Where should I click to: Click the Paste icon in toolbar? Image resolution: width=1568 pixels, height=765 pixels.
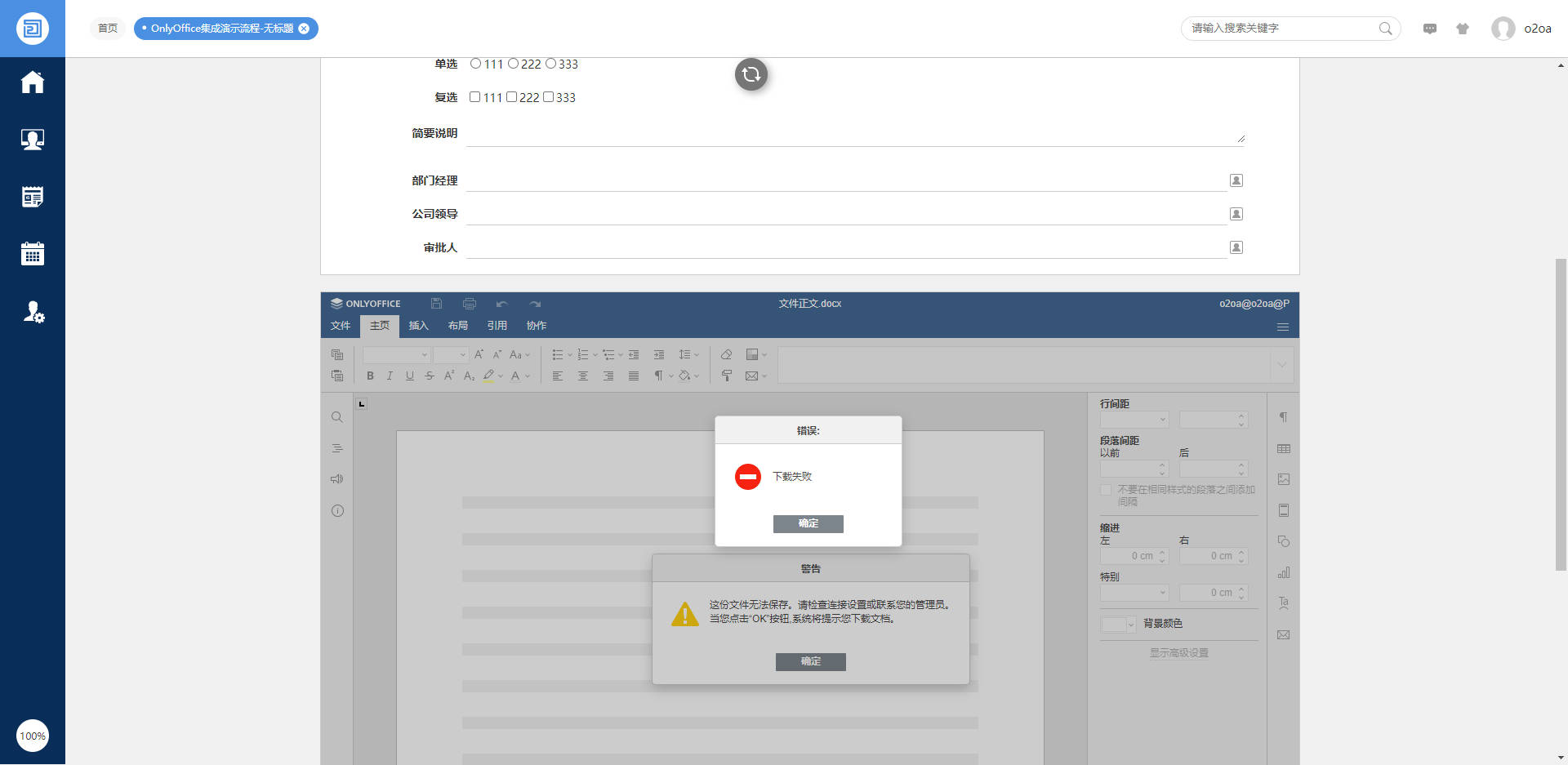[337, 376]
